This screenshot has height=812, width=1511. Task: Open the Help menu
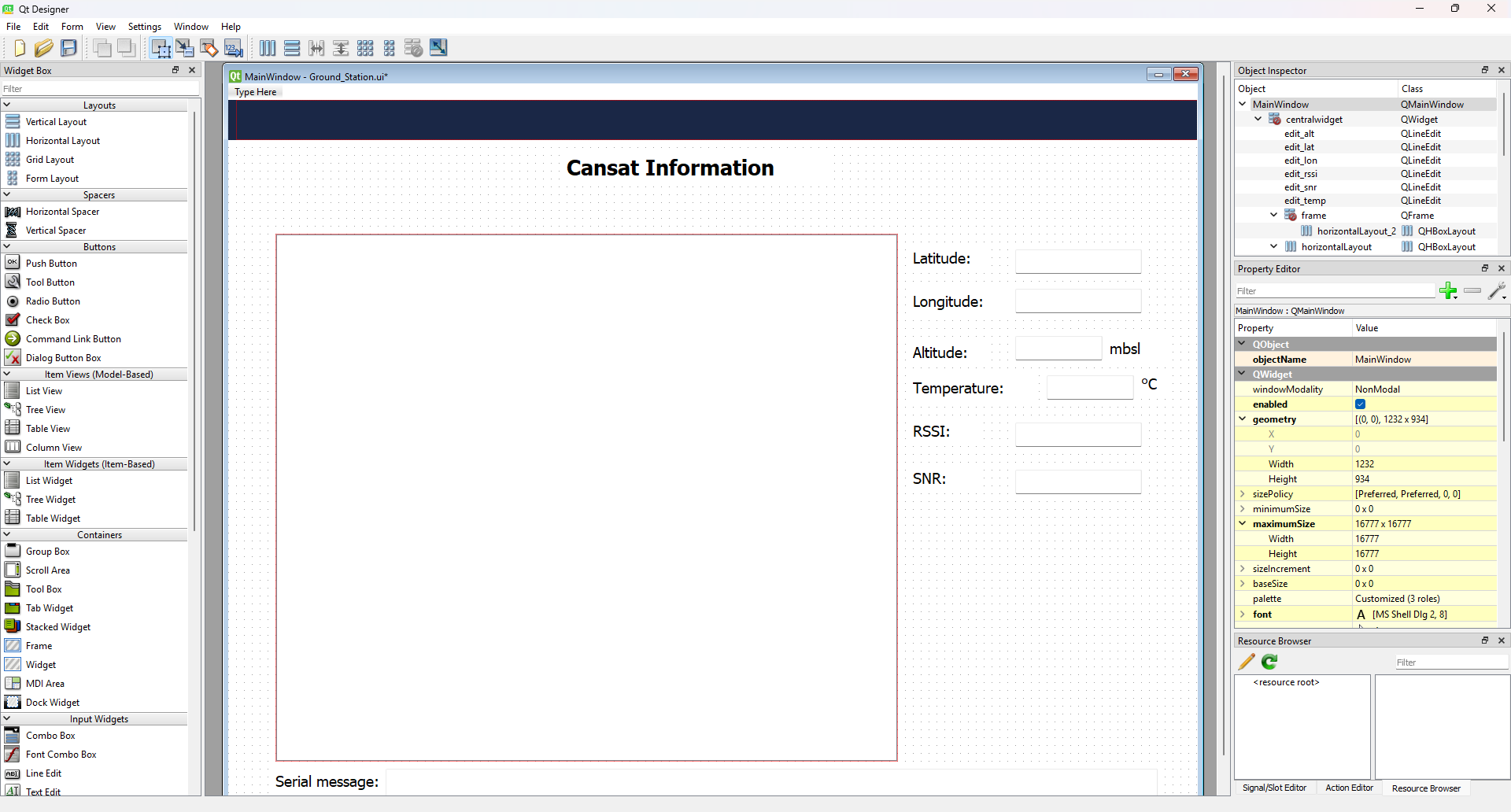(231, 27)
